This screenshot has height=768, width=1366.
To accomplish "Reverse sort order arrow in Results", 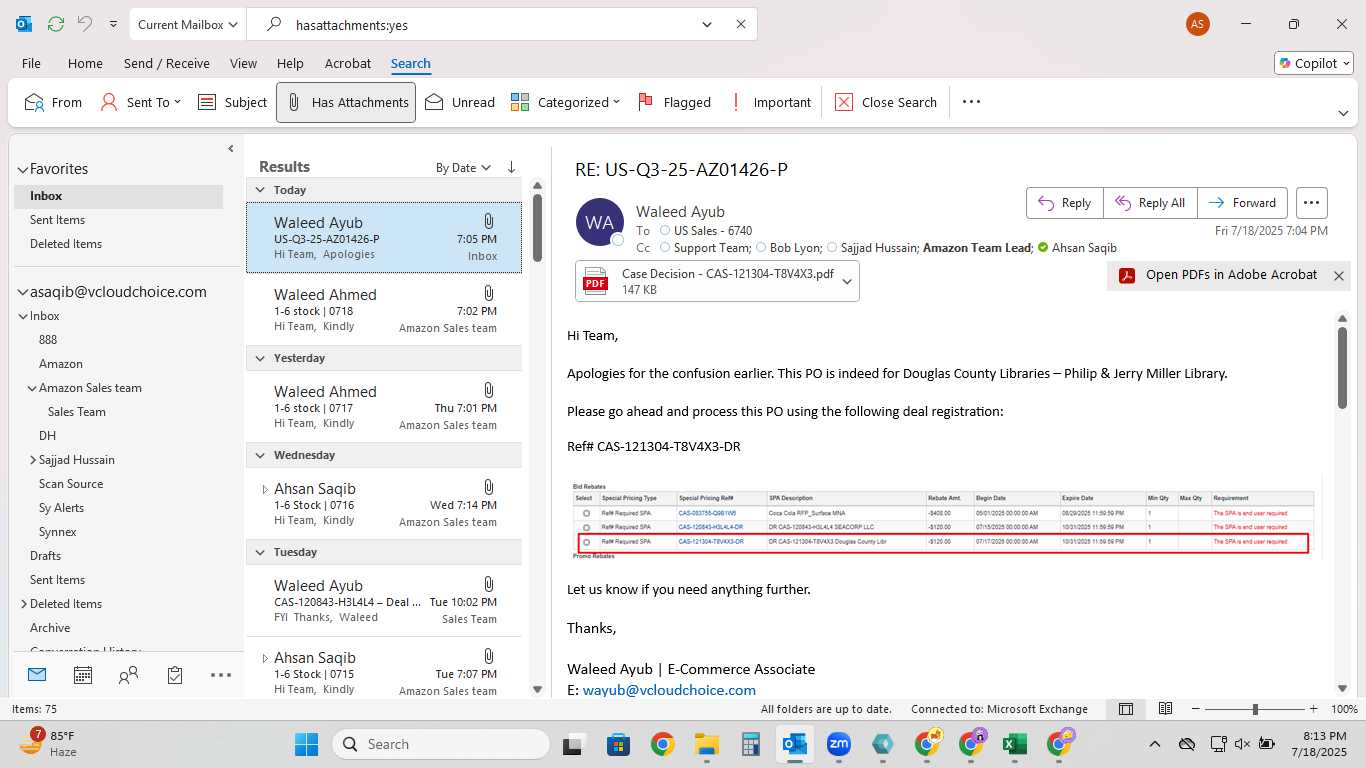I will [x=512, y=168].
